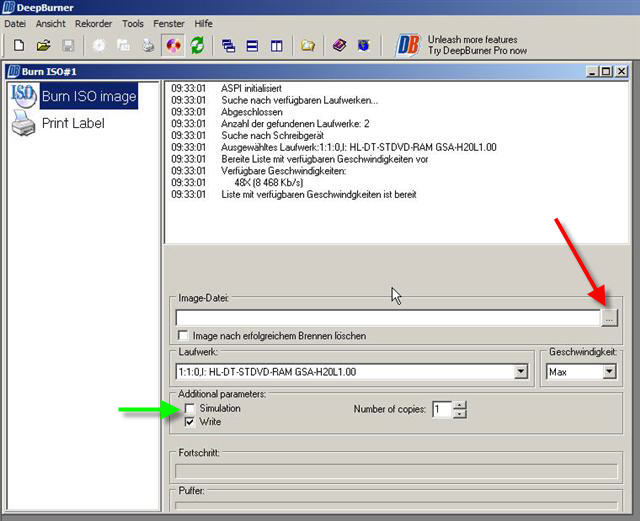The width and height of the screenshot is (640, 521).
Task: Click the grayed-out printer toolbar icon
Action: 148,45
